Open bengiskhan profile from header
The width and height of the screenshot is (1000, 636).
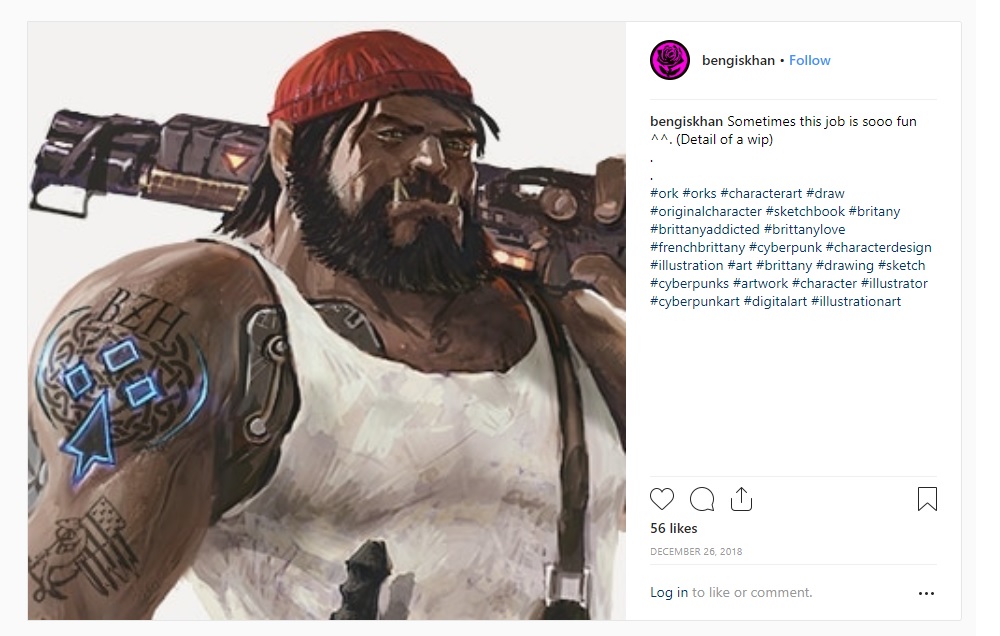pos(738,60)
